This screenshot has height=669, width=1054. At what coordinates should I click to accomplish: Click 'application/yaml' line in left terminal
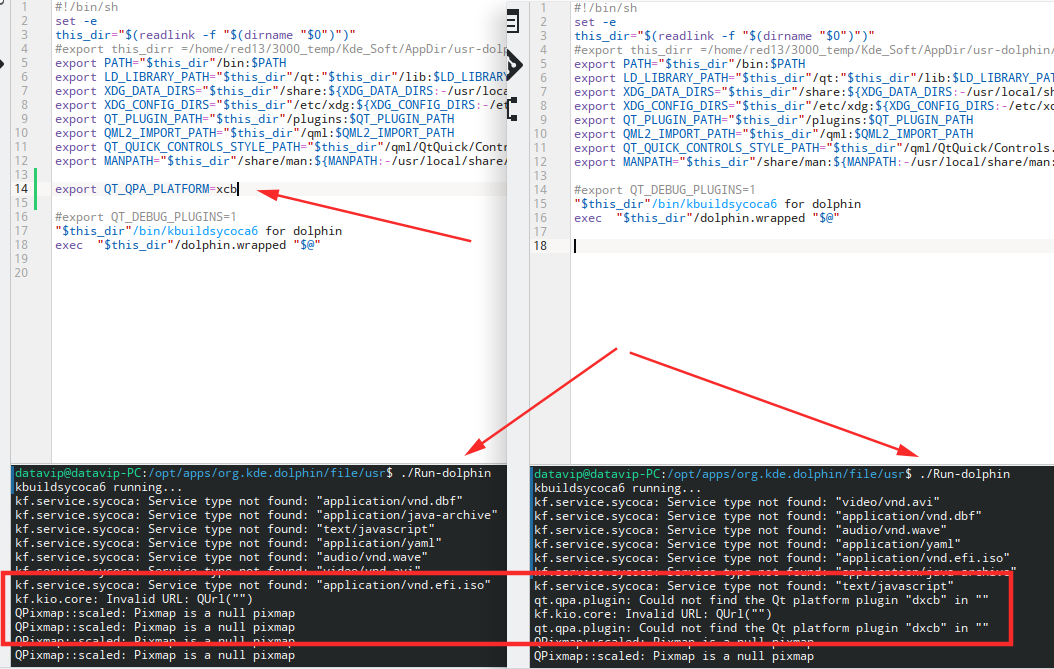229,543
